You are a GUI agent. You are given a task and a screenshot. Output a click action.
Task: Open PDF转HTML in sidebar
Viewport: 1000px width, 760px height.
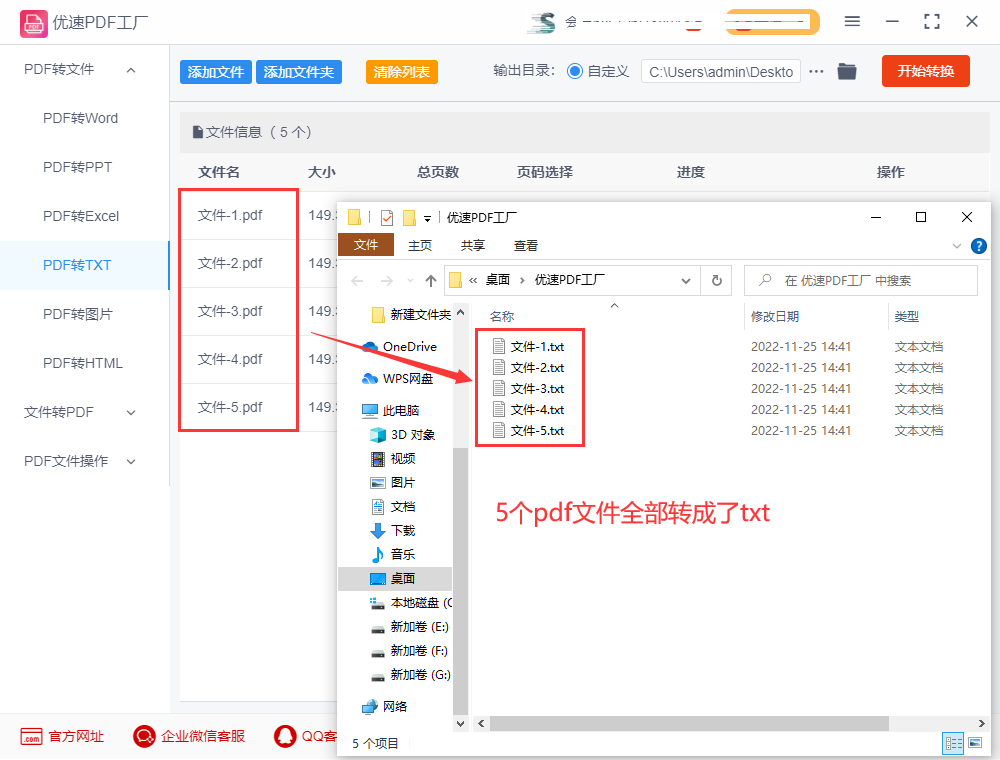[x=82, y=363]
